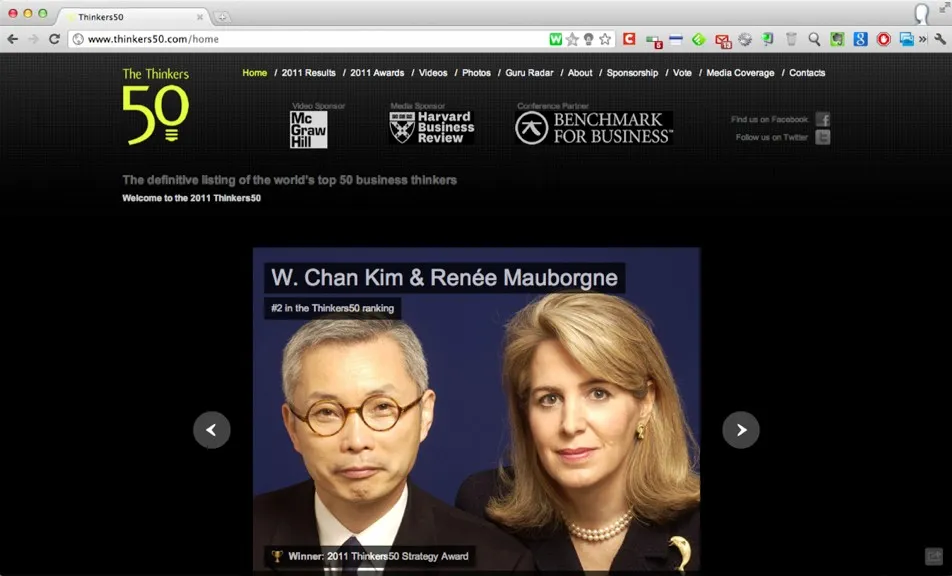
Task: Open the Evernote elephant extension
Action: click(837, 39)
